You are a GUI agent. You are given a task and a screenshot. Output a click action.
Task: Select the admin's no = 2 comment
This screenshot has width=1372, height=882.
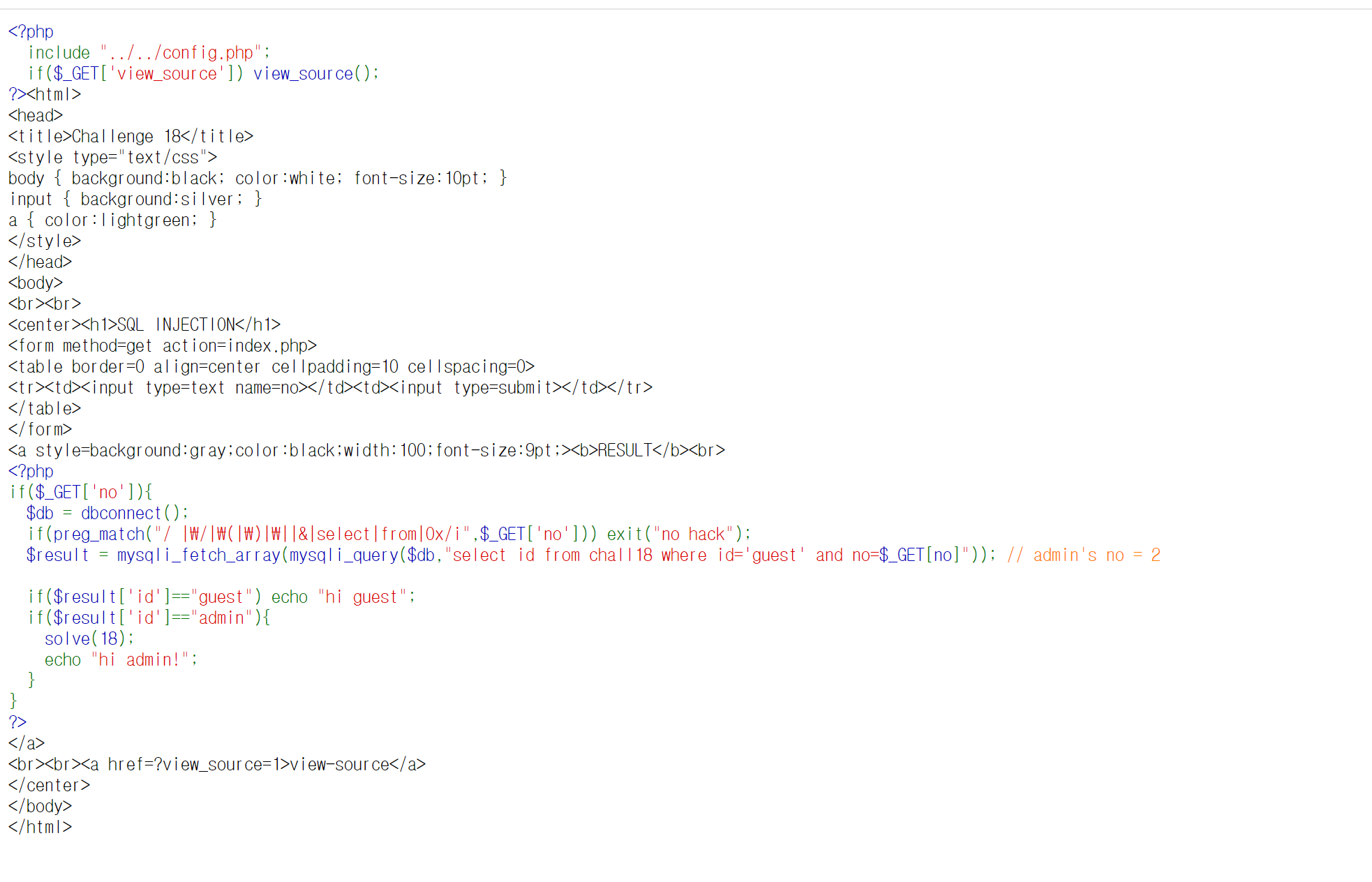(x=1082, y=555)
